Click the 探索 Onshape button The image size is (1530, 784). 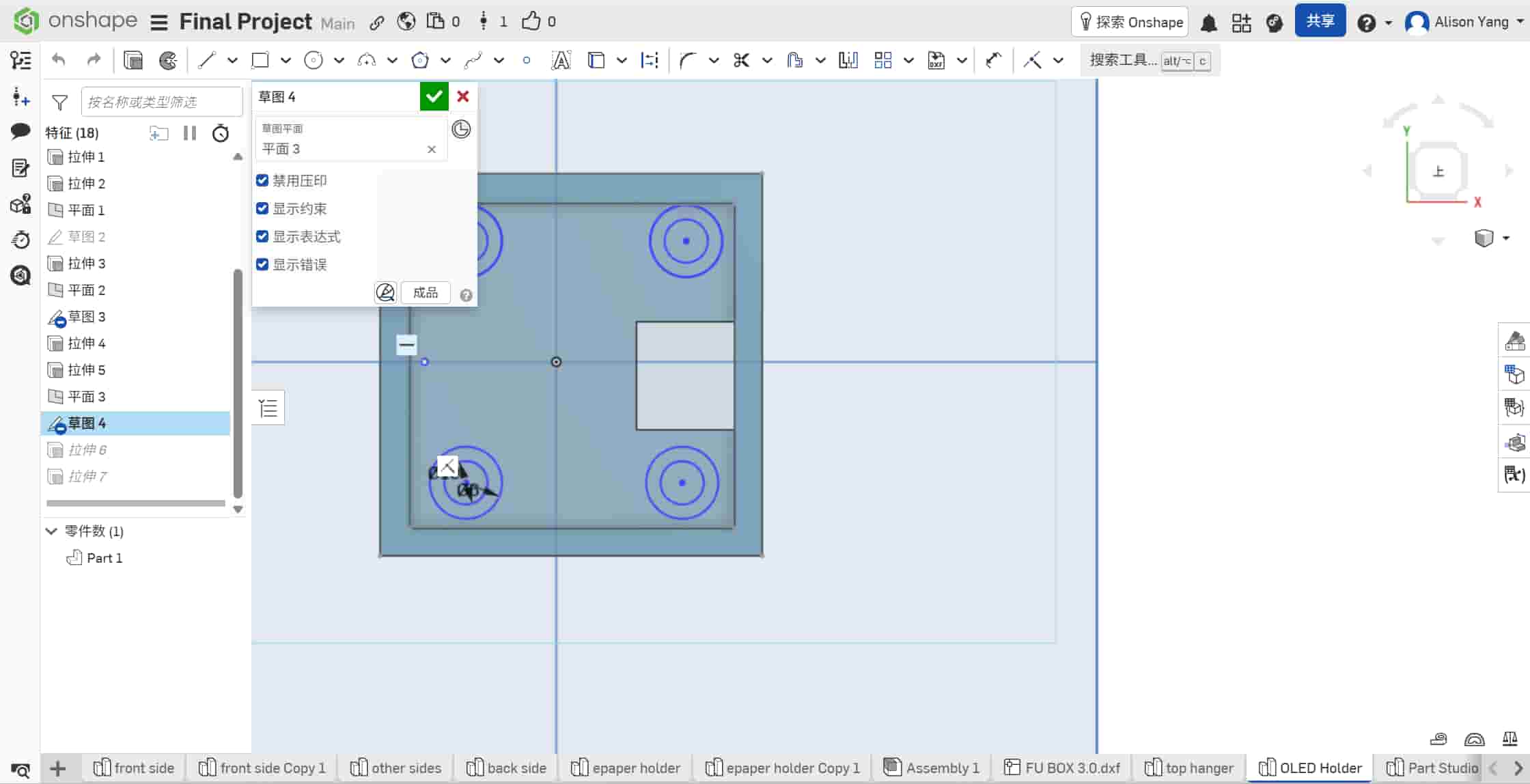click(x=1130, y=22)
